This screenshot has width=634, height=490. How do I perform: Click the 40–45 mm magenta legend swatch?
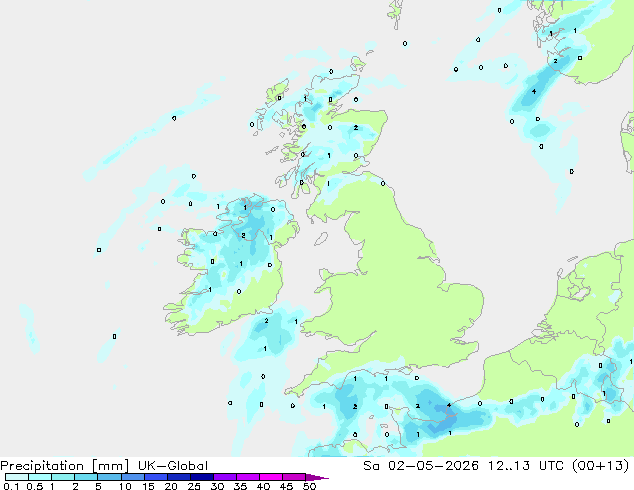pyautogui.click(x=271, y=477)
